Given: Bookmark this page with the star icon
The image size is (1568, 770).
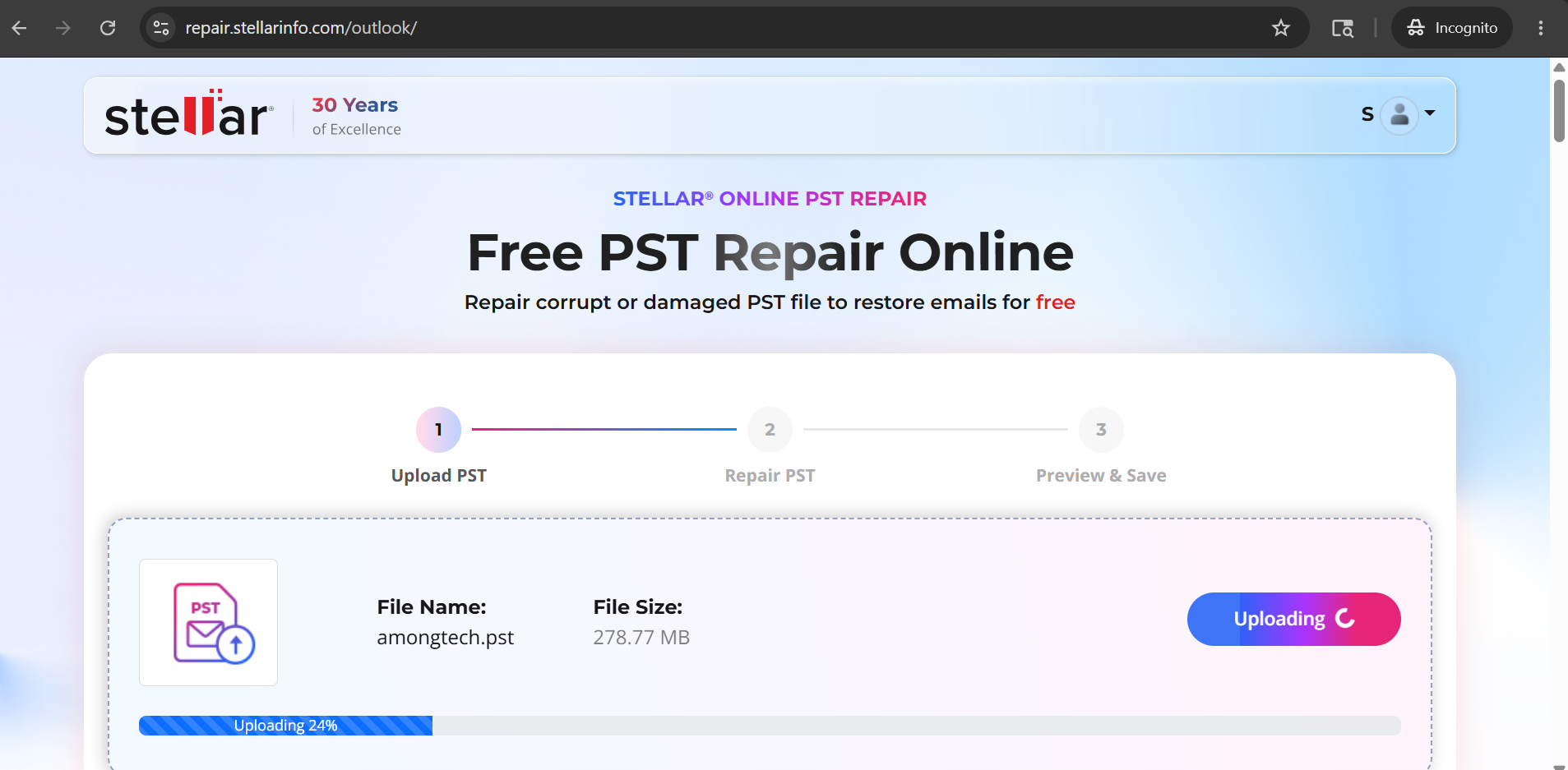Looking at the screenshot, I should click(1281, 28).
